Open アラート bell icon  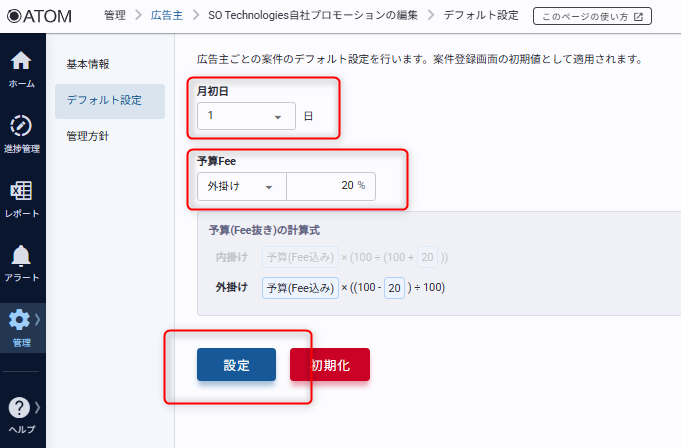click(x=21, y=256)
